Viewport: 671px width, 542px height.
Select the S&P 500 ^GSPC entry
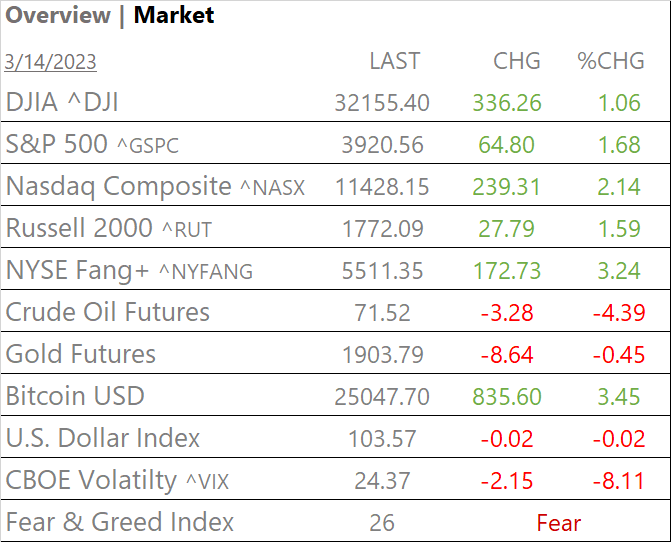(92, 144)
